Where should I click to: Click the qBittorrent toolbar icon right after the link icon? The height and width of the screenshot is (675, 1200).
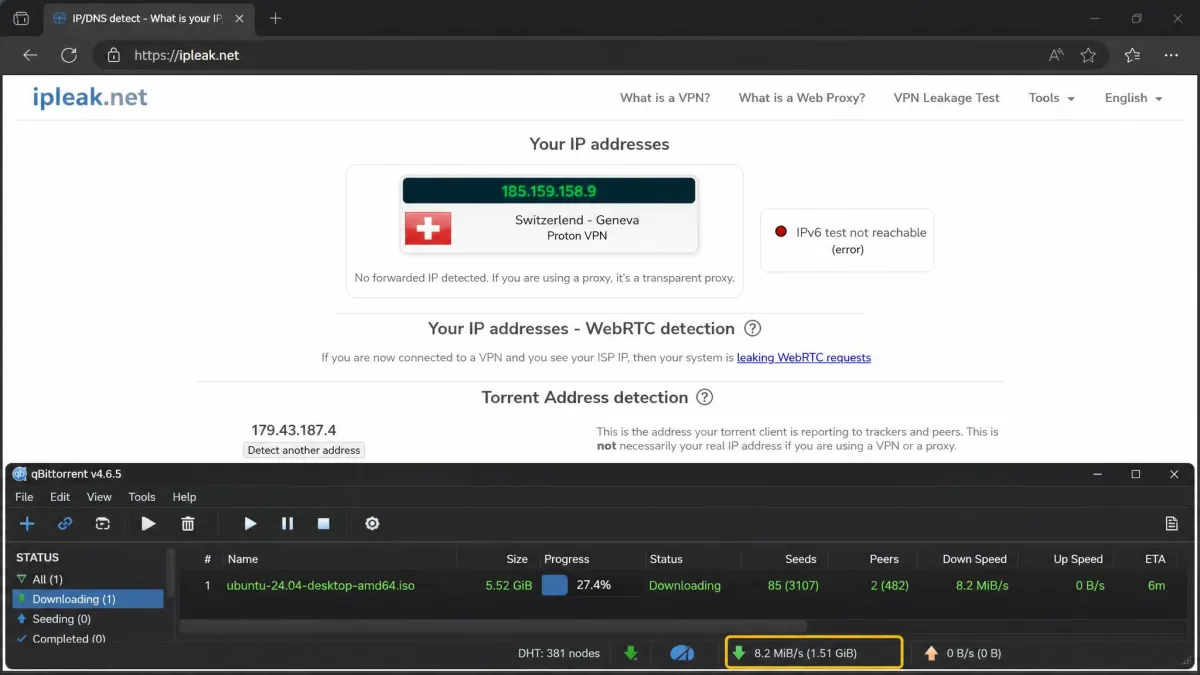[102, 523]
